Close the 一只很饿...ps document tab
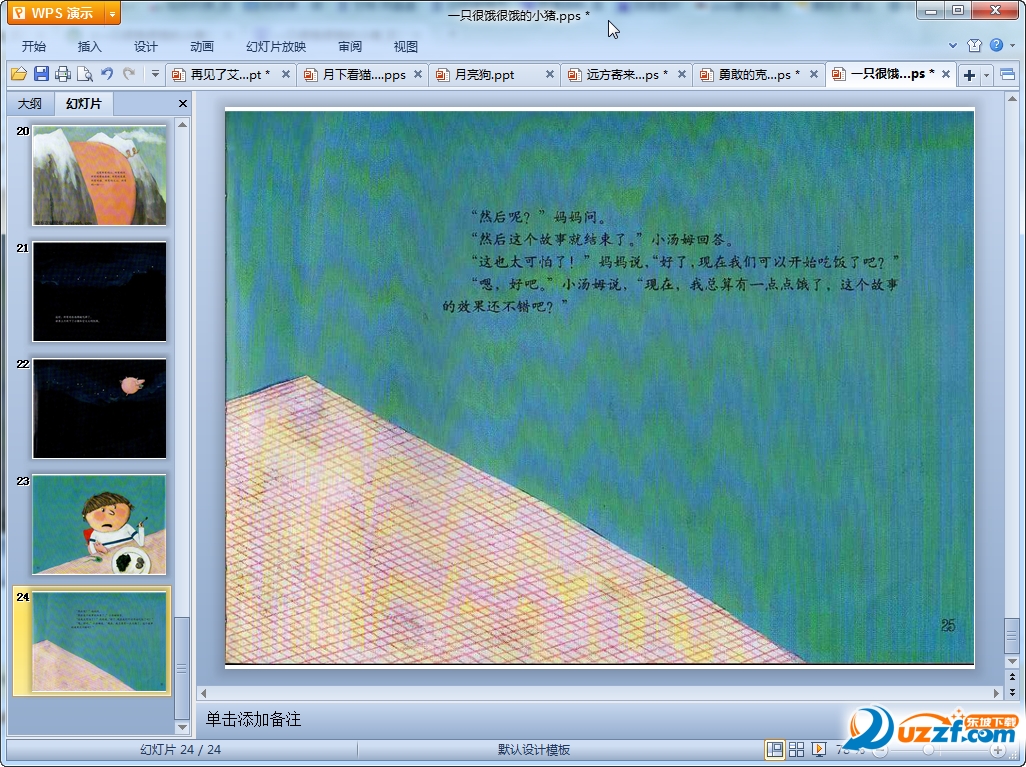The width and height of the screenshot is (1026, 767). point(946,75)
